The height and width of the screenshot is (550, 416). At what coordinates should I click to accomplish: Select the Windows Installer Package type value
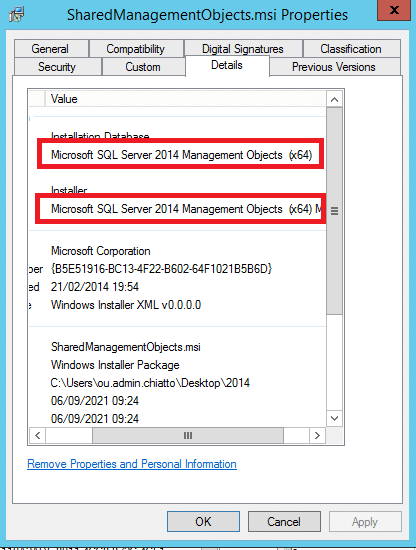click(x=115, y=365)
